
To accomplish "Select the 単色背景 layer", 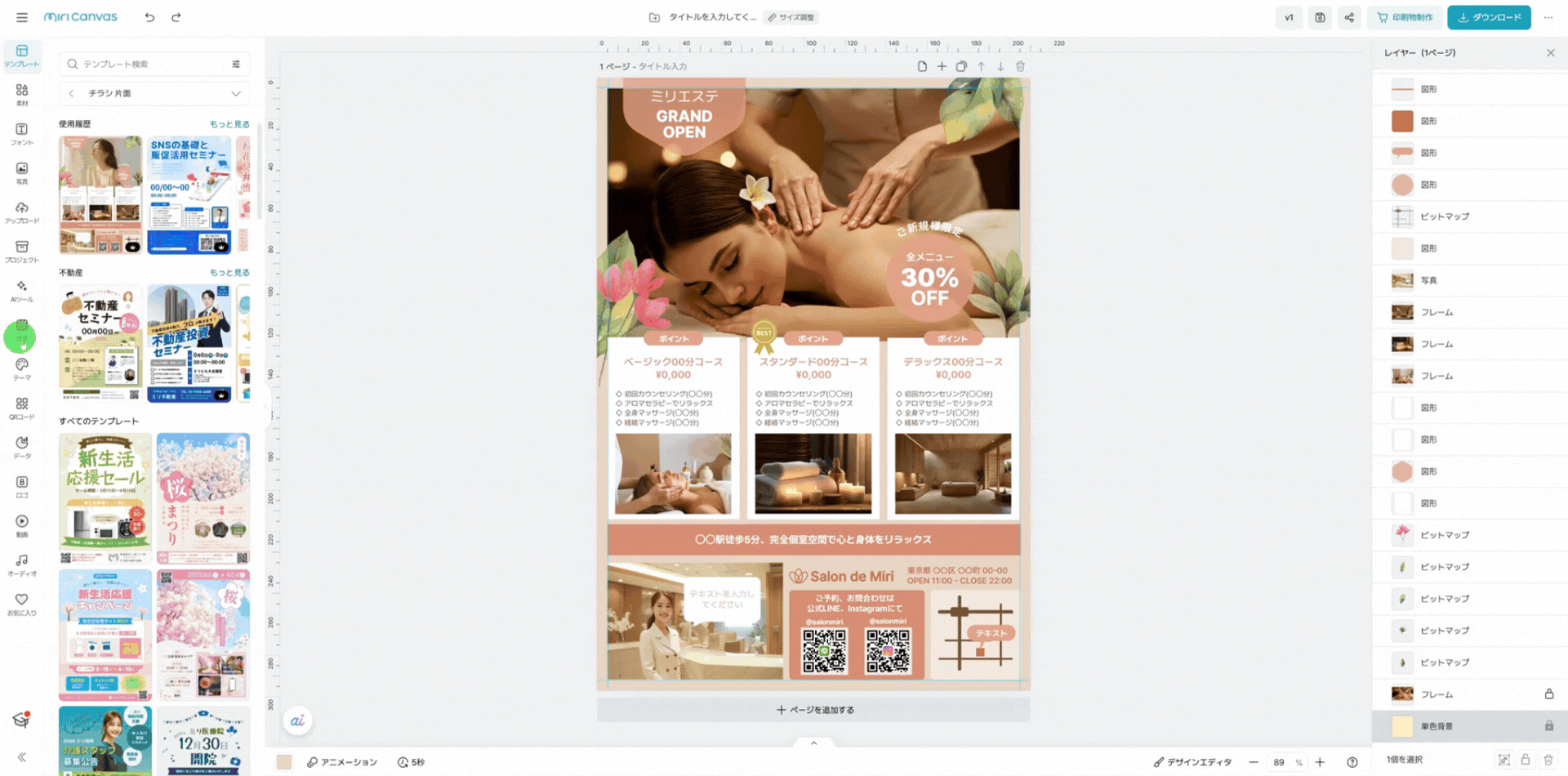I will (1468, 726).
